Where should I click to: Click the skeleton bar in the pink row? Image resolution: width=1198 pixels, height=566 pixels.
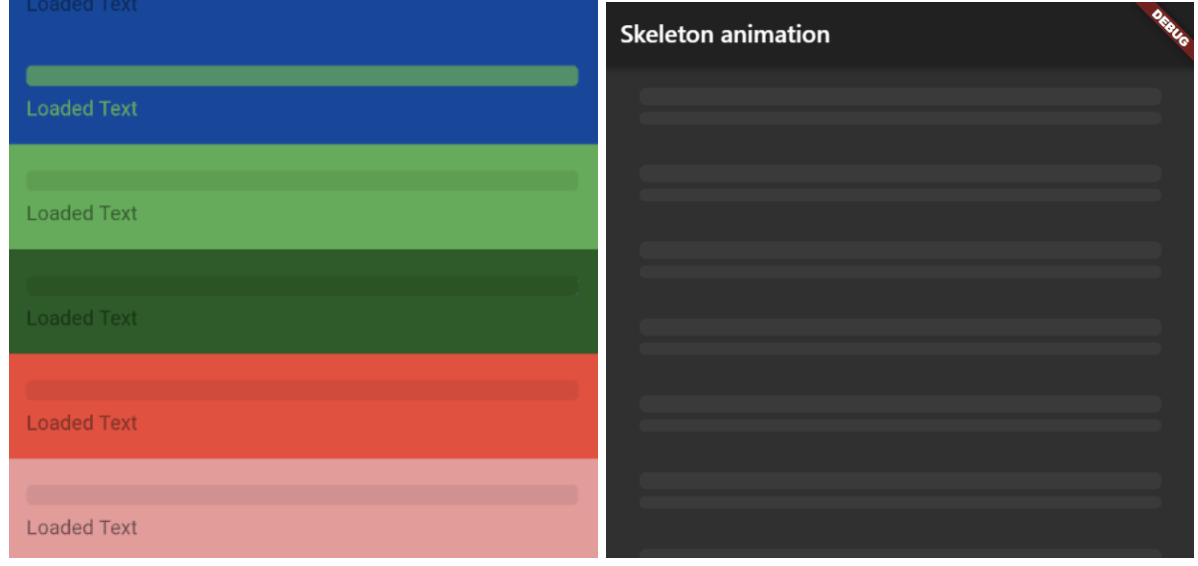[x=302, y=494]
